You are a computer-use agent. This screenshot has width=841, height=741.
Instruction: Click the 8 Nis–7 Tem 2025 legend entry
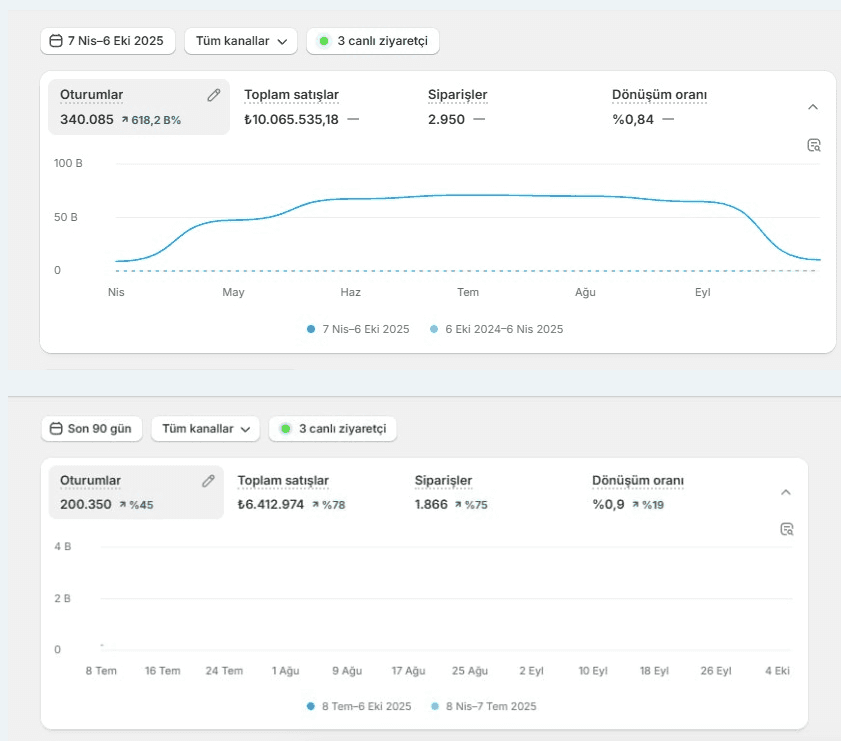pos(484,706)
